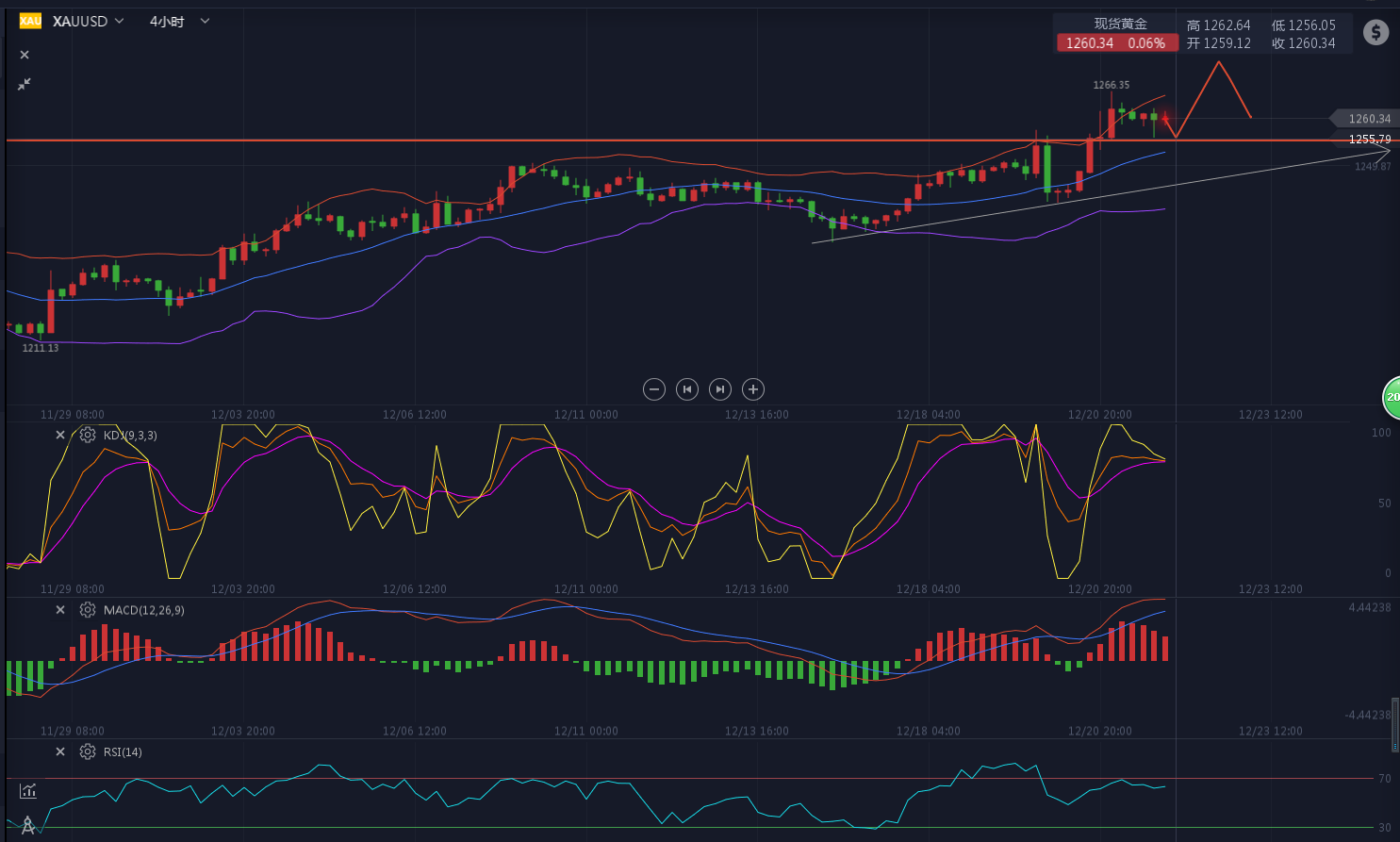Click the scrollbar handle at right edge
The height and width of the screenshot is (842, 1400).
[x=1396, y=724]
